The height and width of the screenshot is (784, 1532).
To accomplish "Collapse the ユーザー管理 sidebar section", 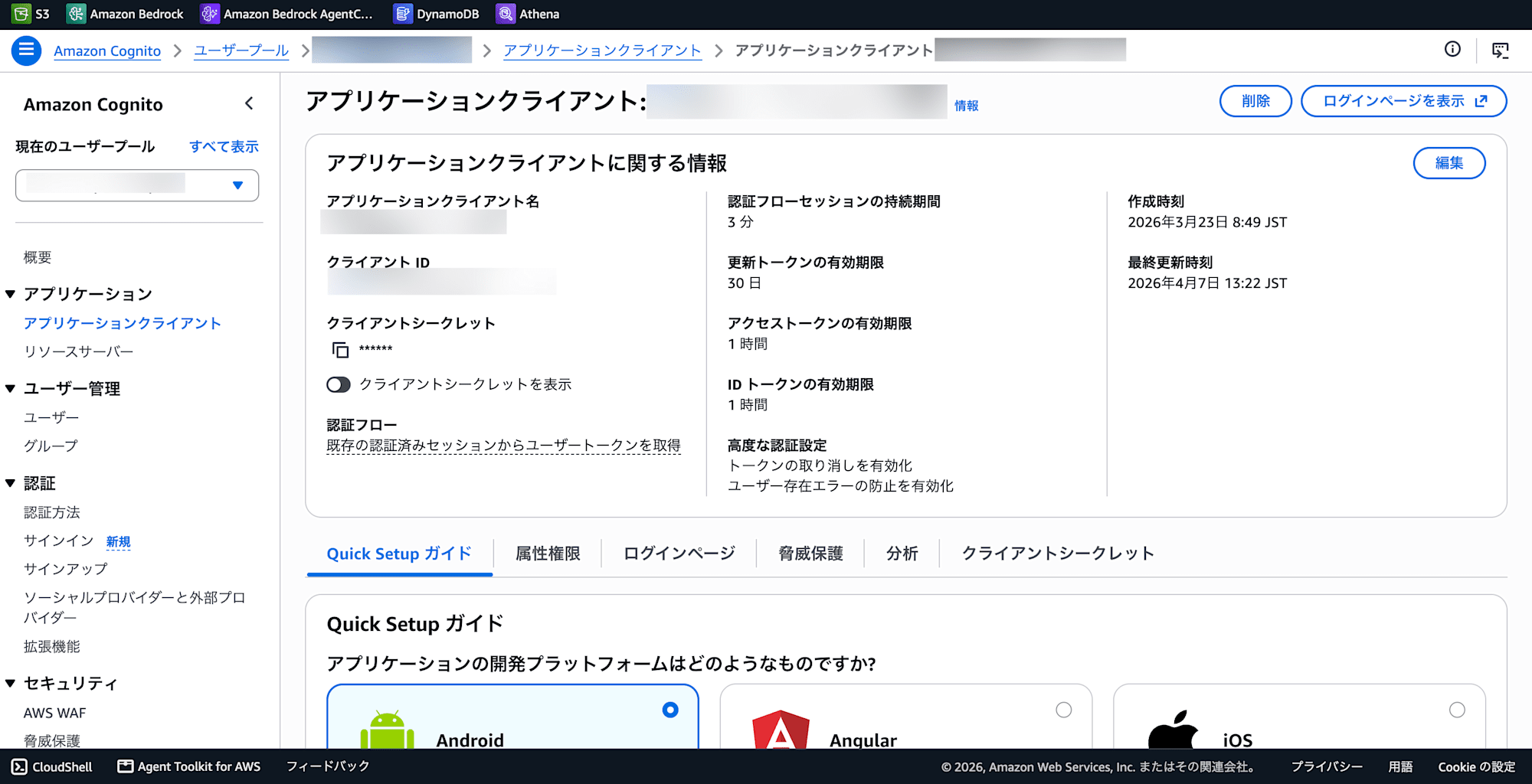I will point(11,389).
